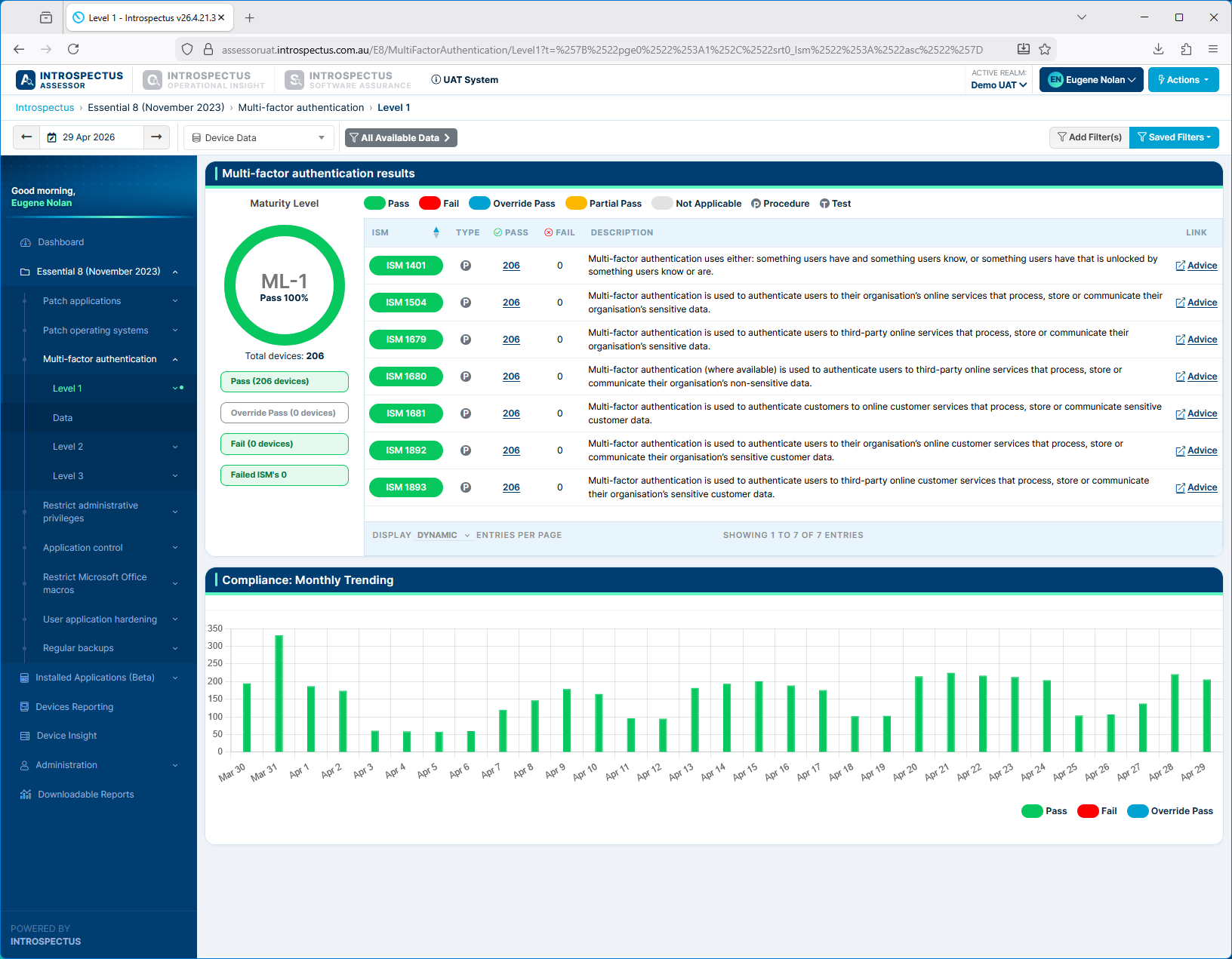Click the 29 Apr 2026 date field
Viewport: 1232px width, 959px height.
pyautogui.click(x=91, y=137)
